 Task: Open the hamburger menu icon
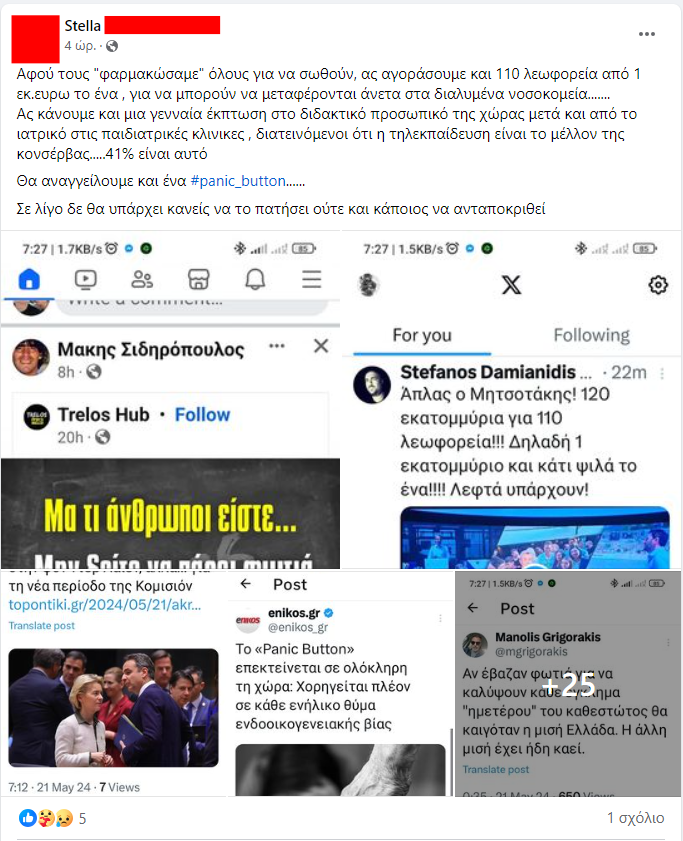[312, 279]
